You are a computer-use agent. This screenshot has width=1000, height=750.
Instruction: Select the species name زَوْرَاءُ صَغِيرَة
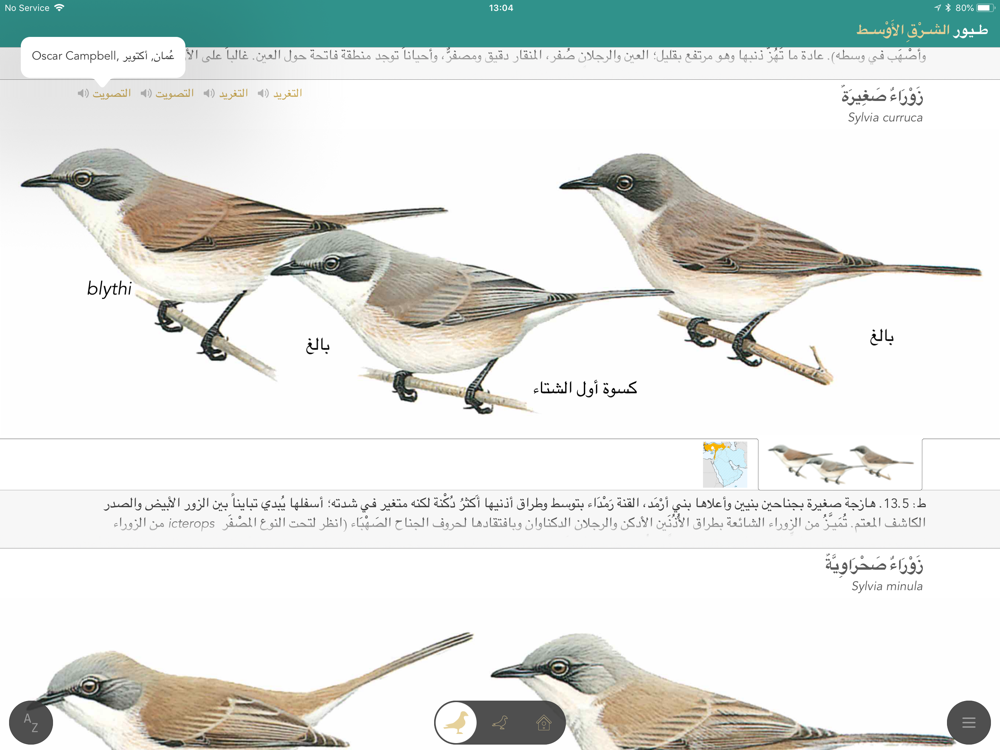(881, 96)
